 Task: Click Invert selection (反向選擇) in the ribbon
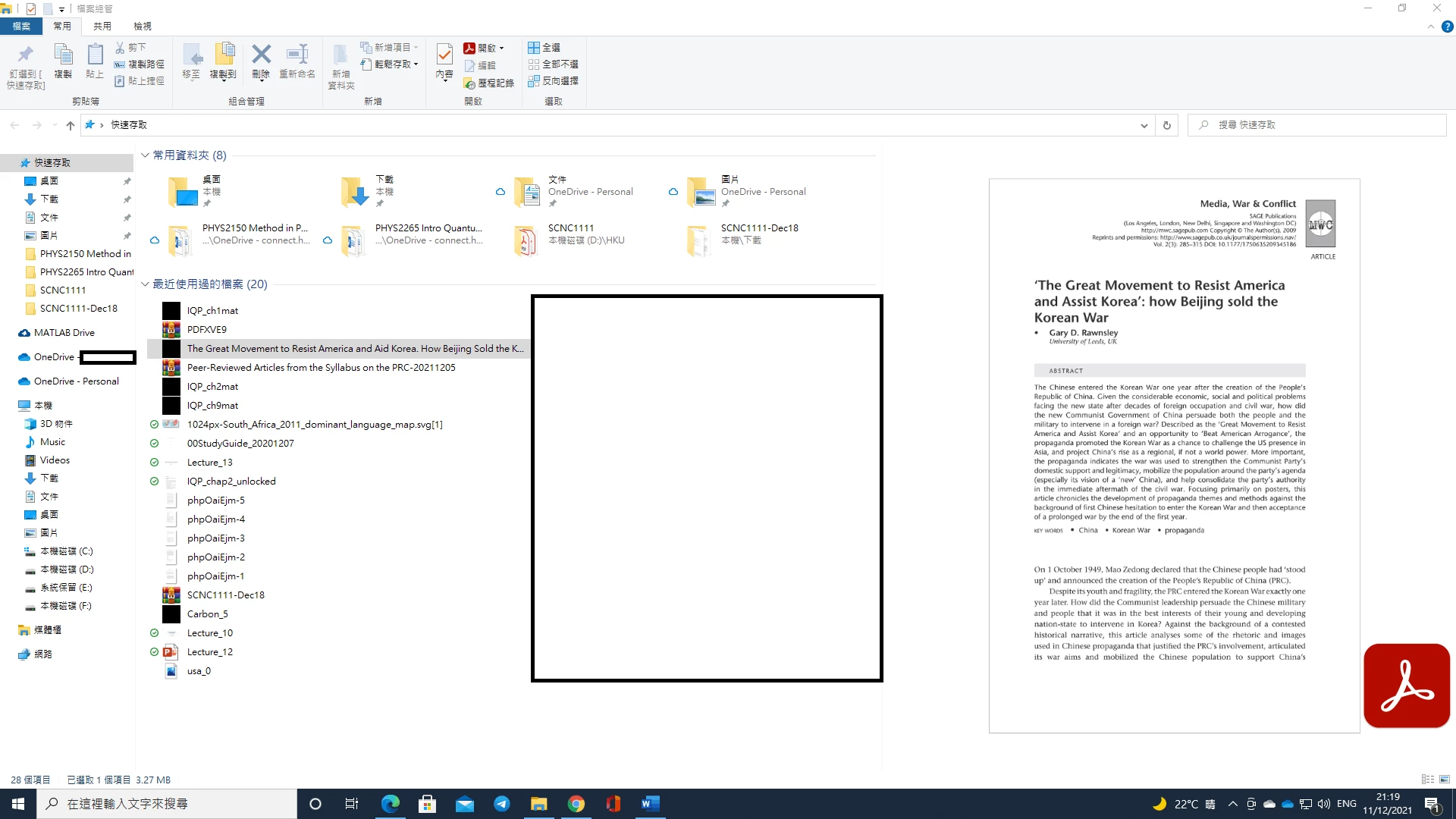[x=554, y=80]
